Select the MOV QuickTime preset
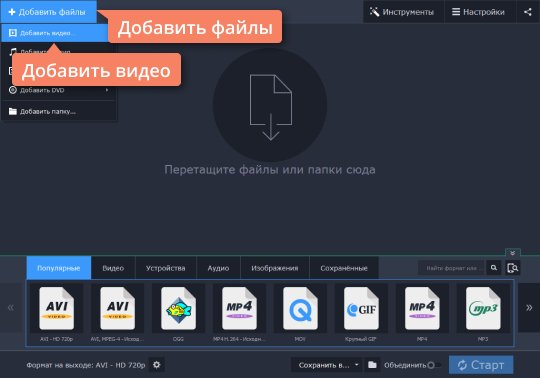Viewport: 540px width, 378px height. (300, 313)
